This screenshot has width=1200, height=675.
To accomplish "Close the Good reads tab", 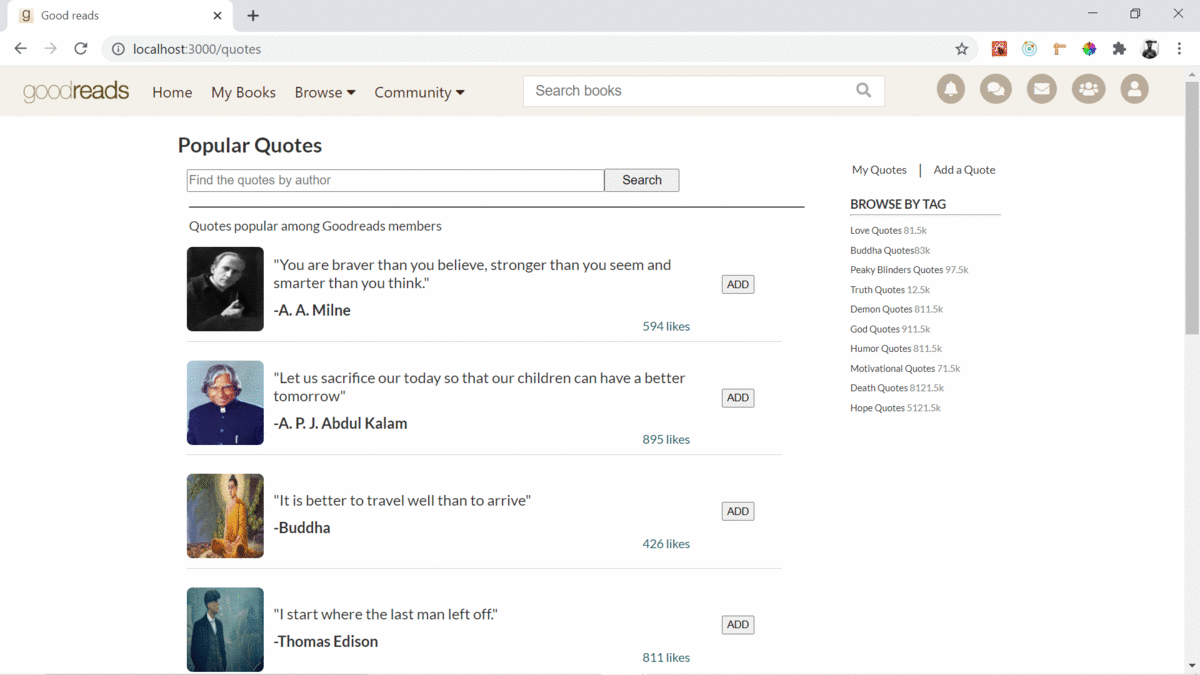I will 218,16.
